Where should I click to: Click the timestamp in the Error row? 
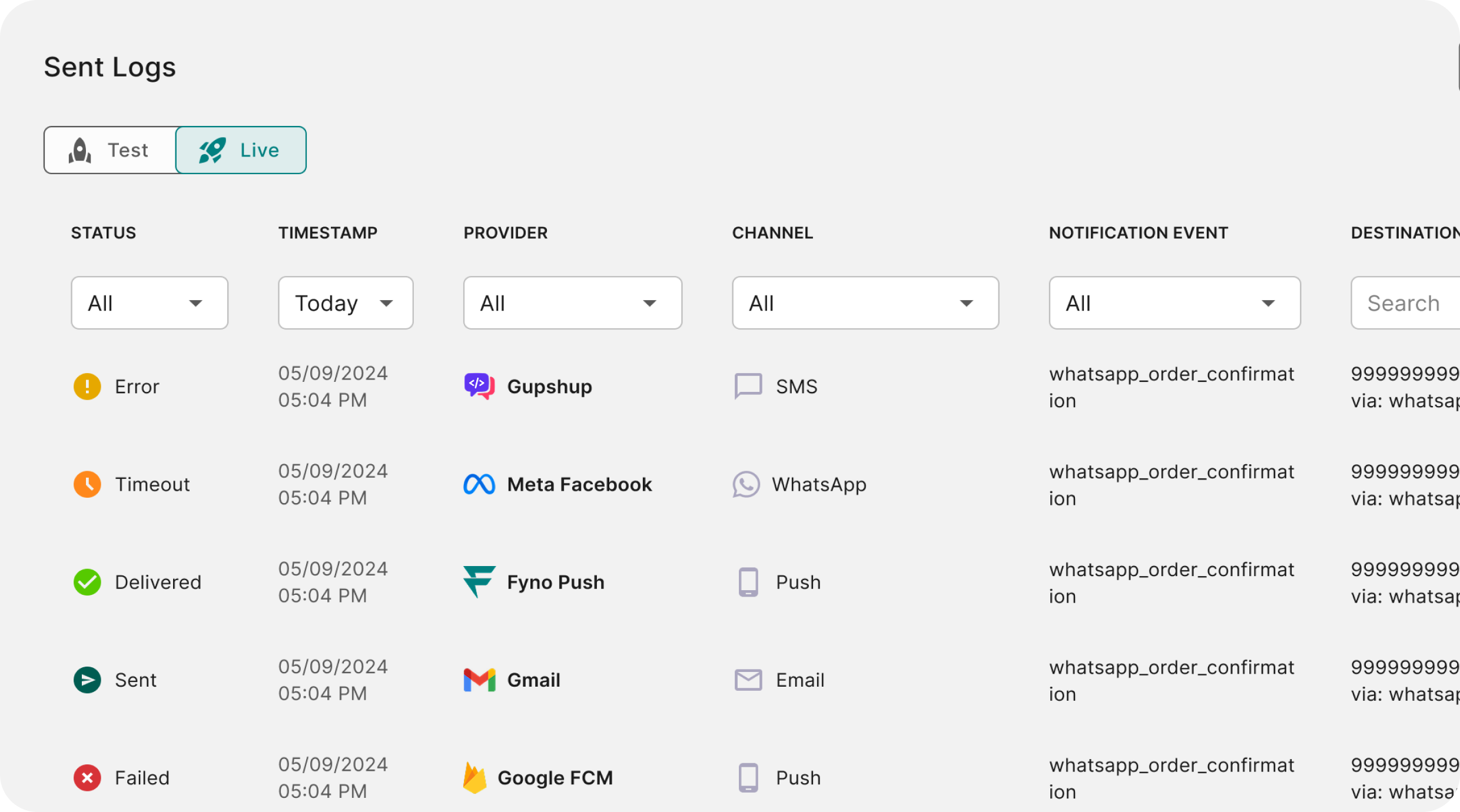coord(333,387)
